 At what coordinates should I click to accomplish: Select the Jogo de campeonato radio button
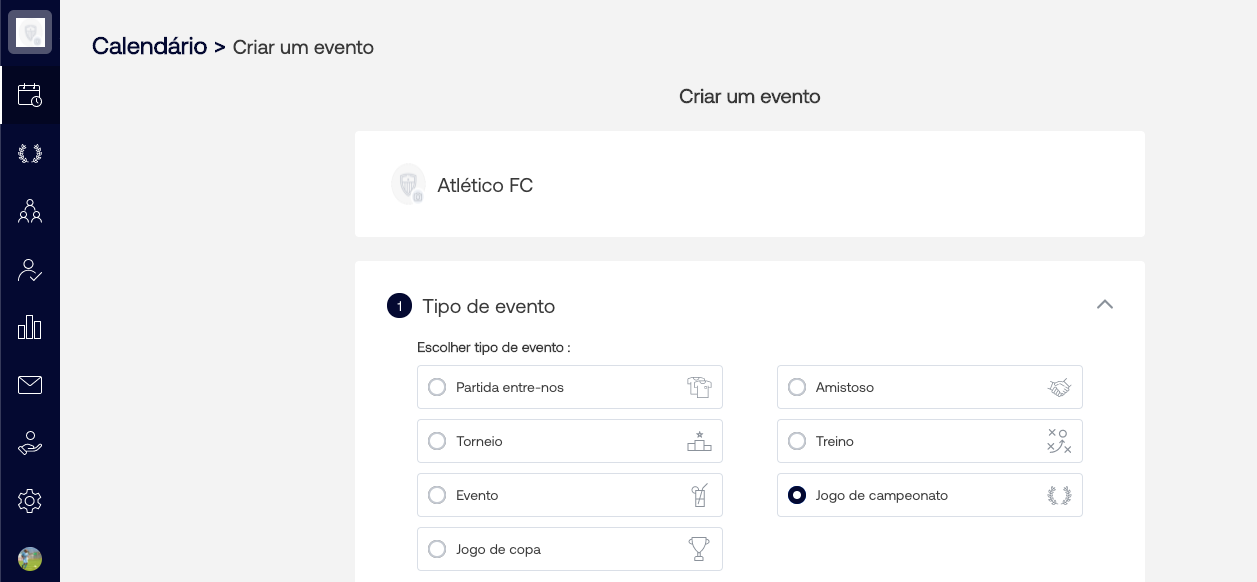(797, 495)
